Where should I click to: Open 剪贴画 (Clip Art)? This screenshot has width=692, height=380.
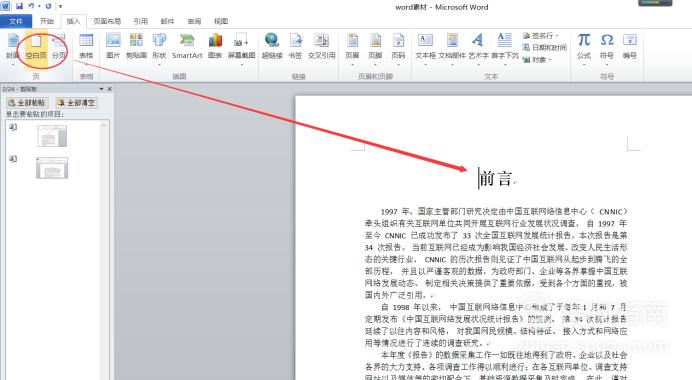coord(136,46)
